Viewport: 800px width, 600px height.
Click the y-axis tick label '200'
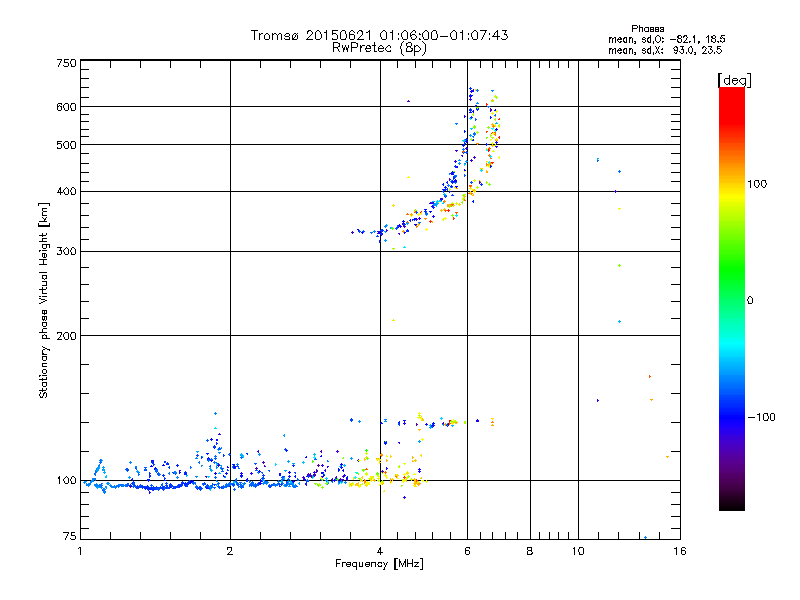click(66, 336)
